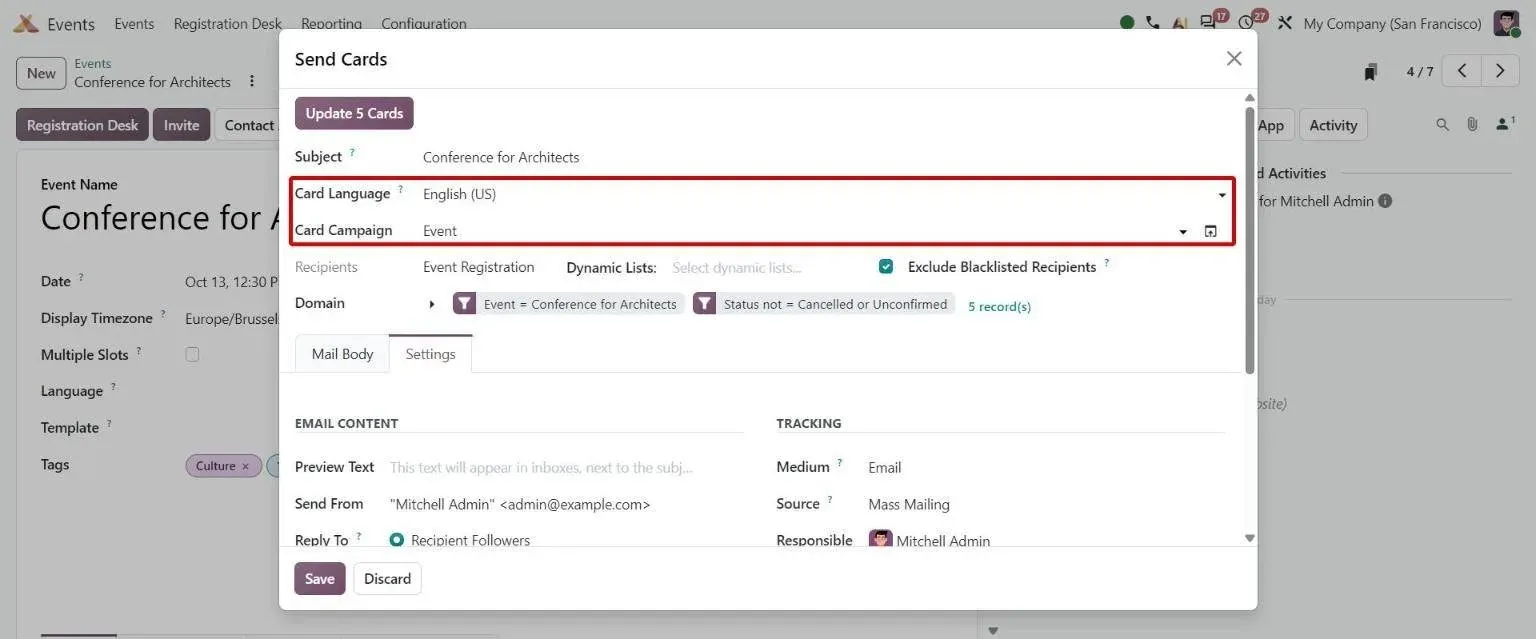Select the Recipient Followers radio option
This screenshot has height=639, width=1536.
pos(397,540)
